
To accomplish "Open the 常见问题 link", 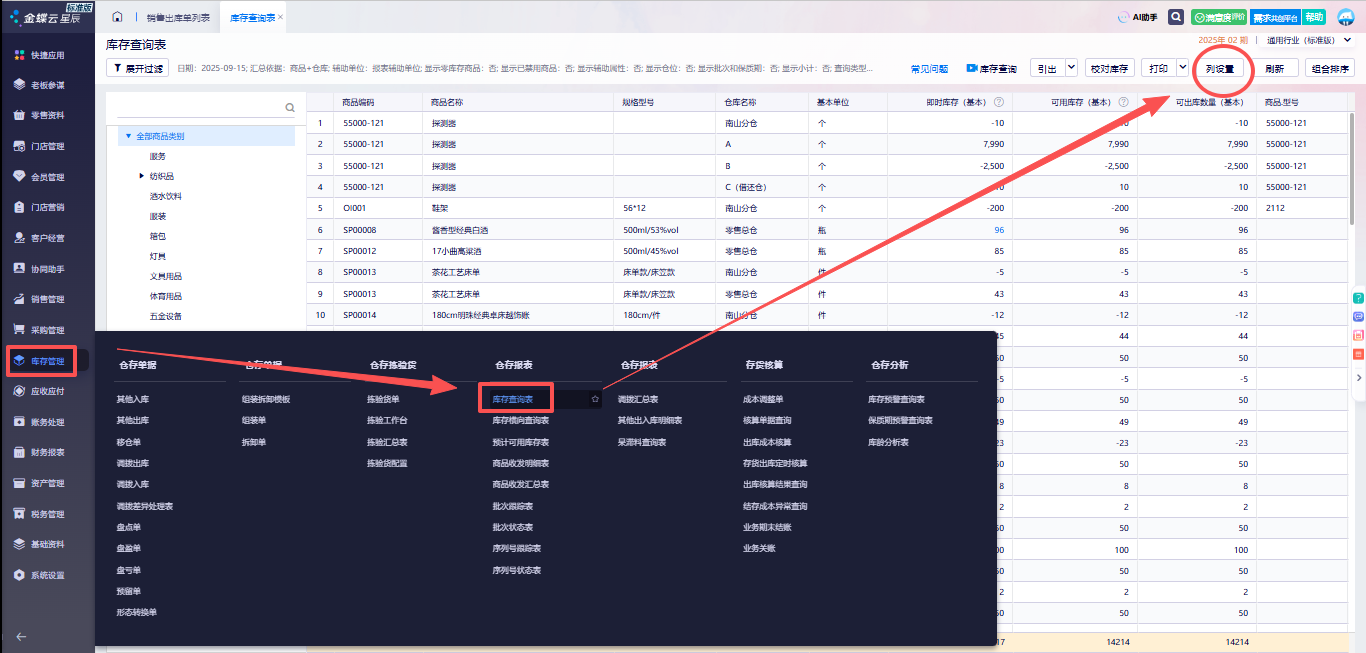I will [x=929, y=69].
